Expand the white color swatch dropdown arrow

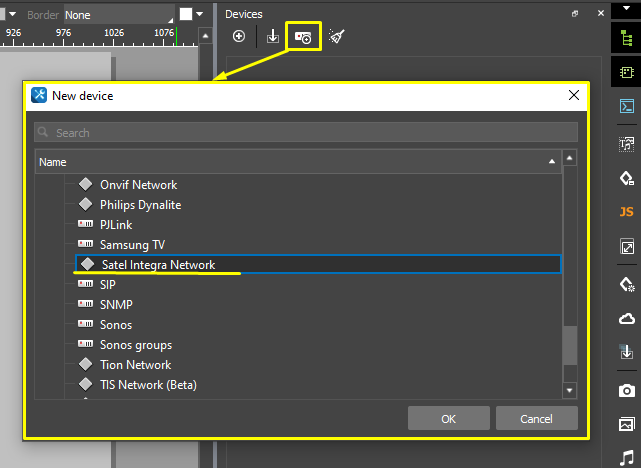pyautogui.click(x=200, y=15)
